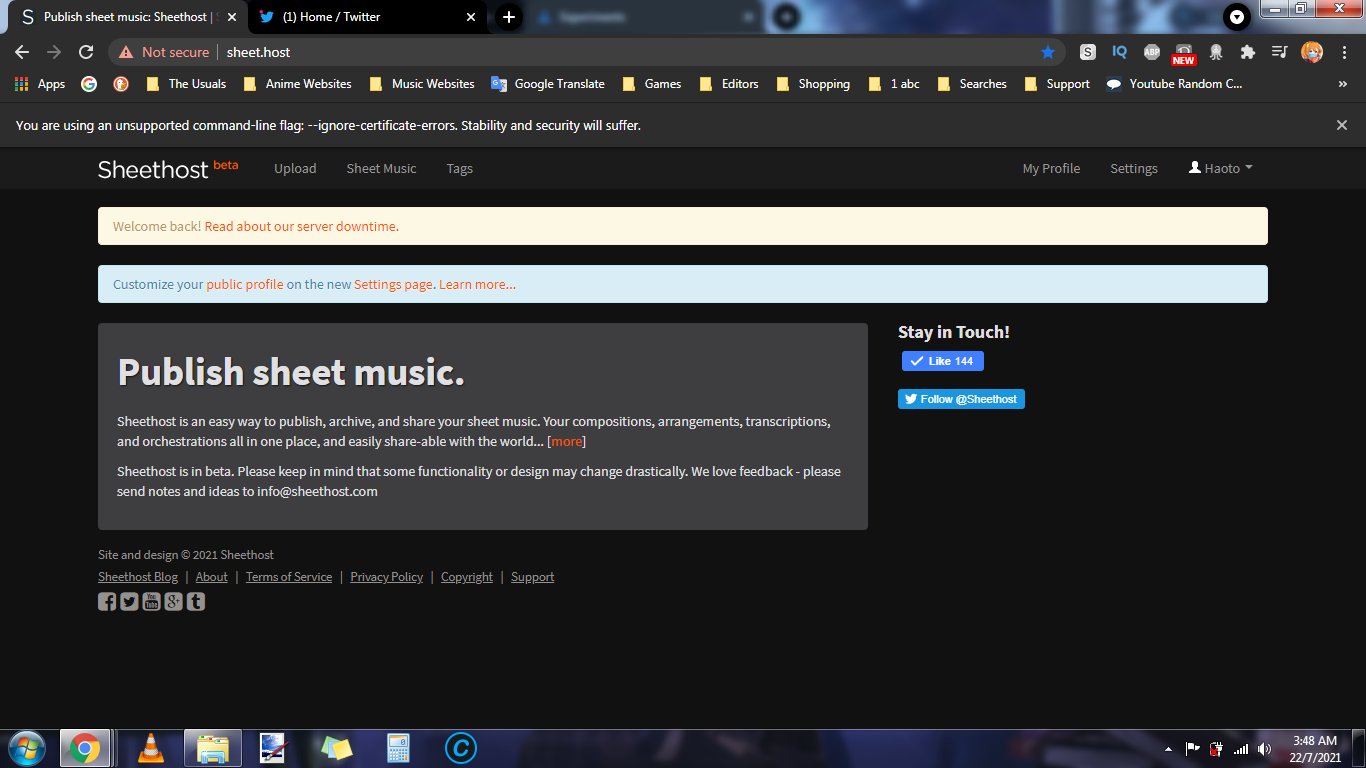Screen dimensions: 1366x768
Task: Open Calculator from the taskbar
Action: click(399, 748)
